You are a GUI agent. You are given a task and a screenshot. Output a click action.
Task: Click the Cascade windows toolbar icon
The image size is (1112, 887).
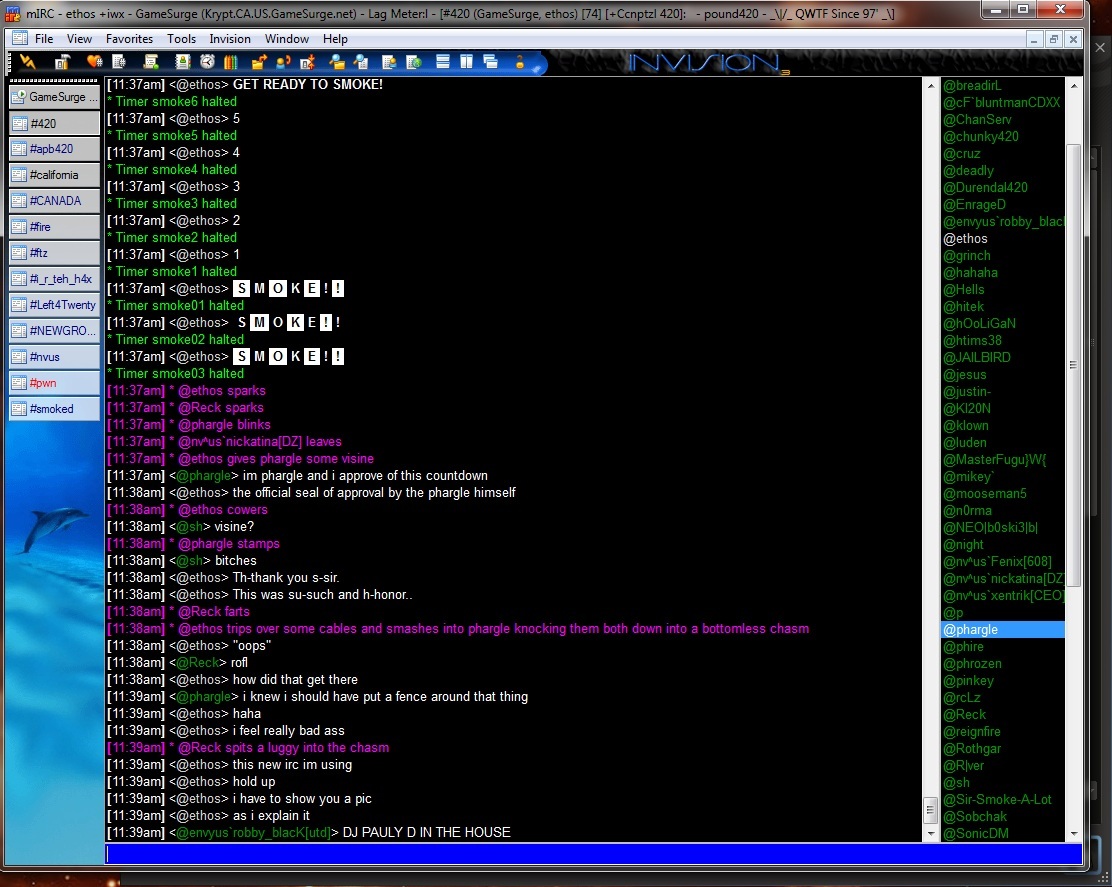coord(490,62)
